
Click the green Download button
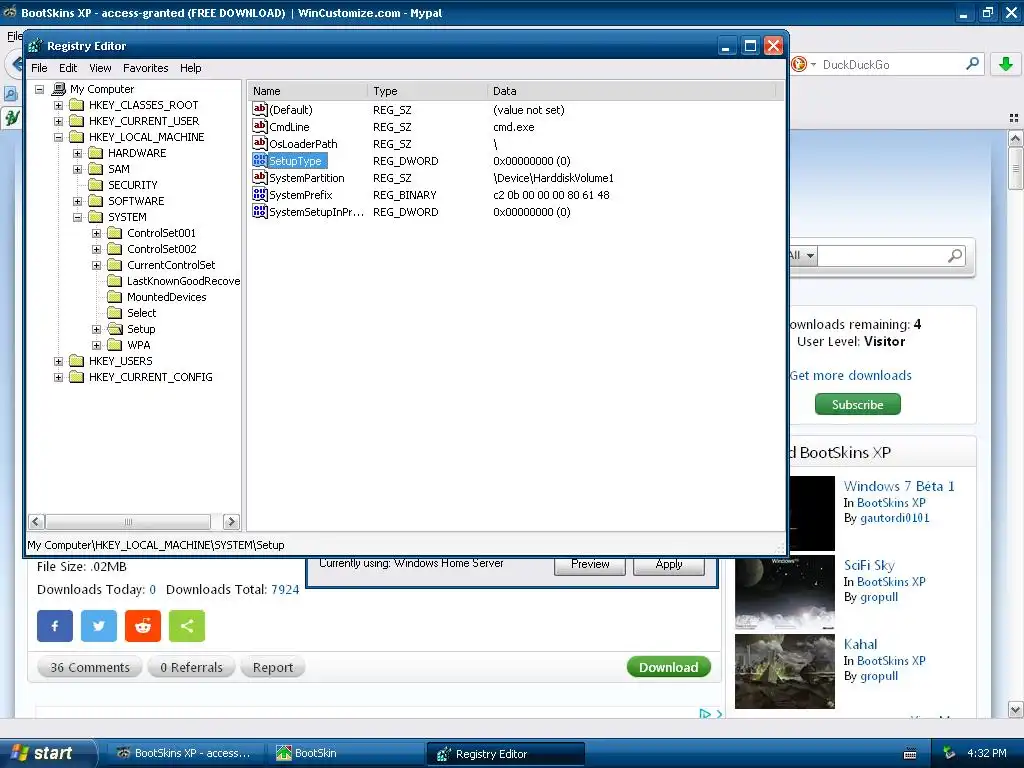(x=669, y=667)
